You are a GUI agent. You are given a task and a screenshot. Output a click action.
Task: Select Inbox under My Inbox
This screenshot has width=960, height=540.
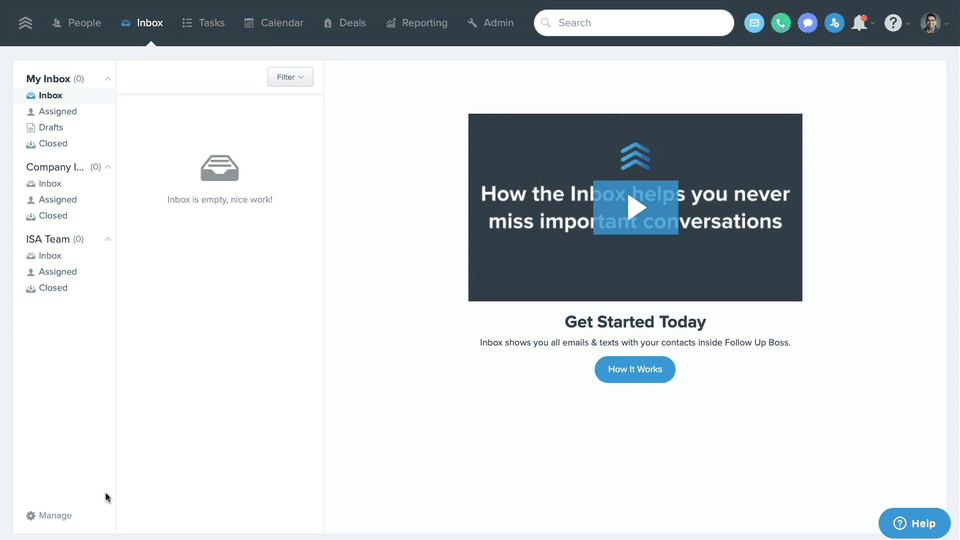pyautogui.click(x=64, y=96)
